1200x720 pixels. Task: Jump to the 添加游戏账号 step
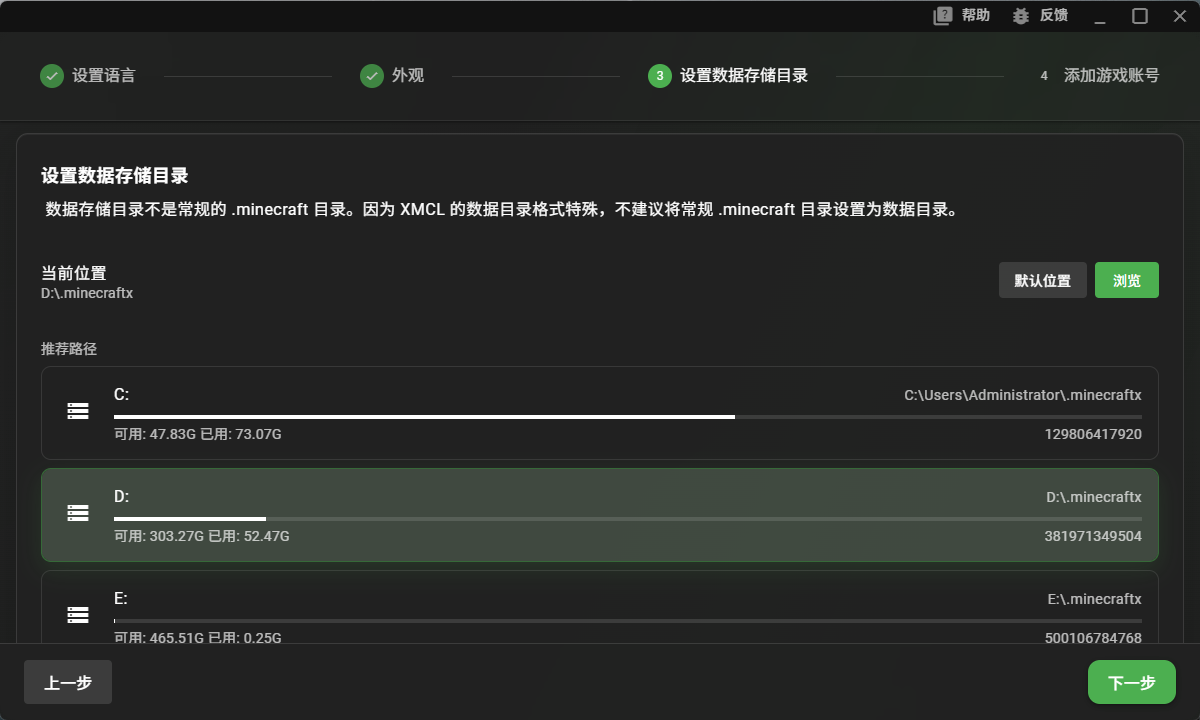(1112, 76)
